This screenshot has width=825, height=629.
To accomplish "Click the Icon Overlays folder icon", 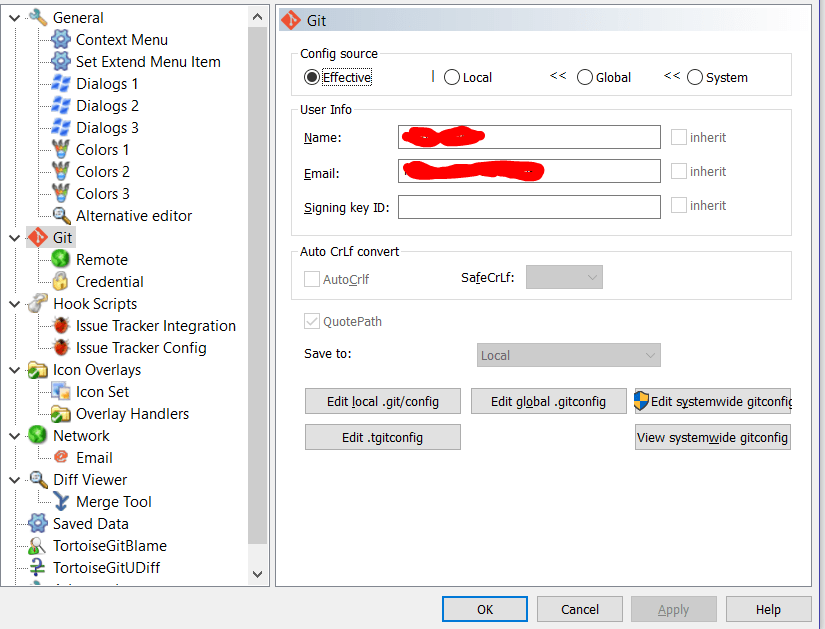I will [38, 370].
